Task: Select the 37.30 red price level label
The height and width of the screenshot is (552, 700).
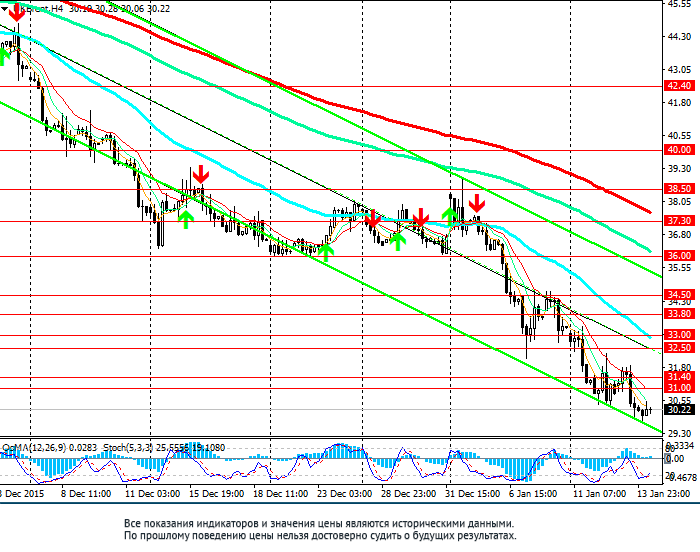Action: 679,221
